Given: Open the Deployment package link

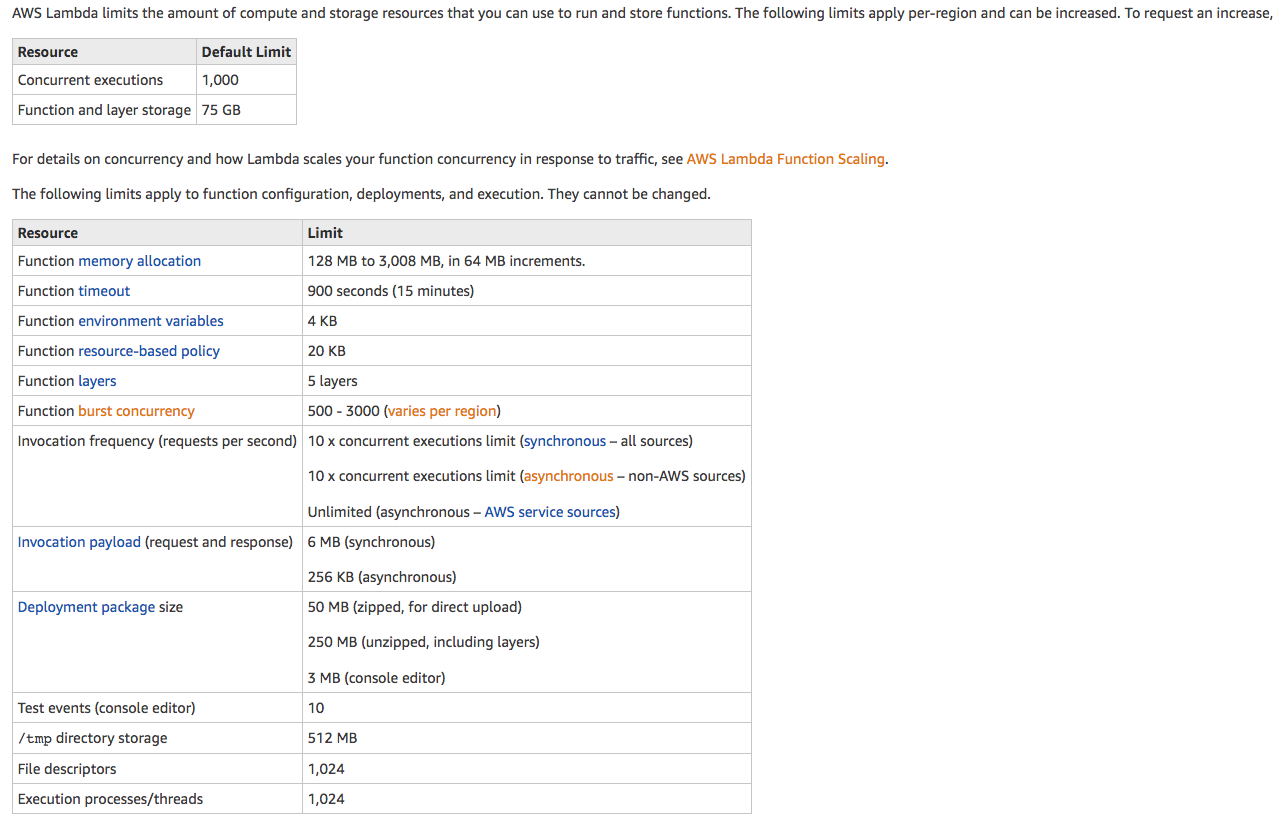Looking at the screenshot, I should point(86,607).
